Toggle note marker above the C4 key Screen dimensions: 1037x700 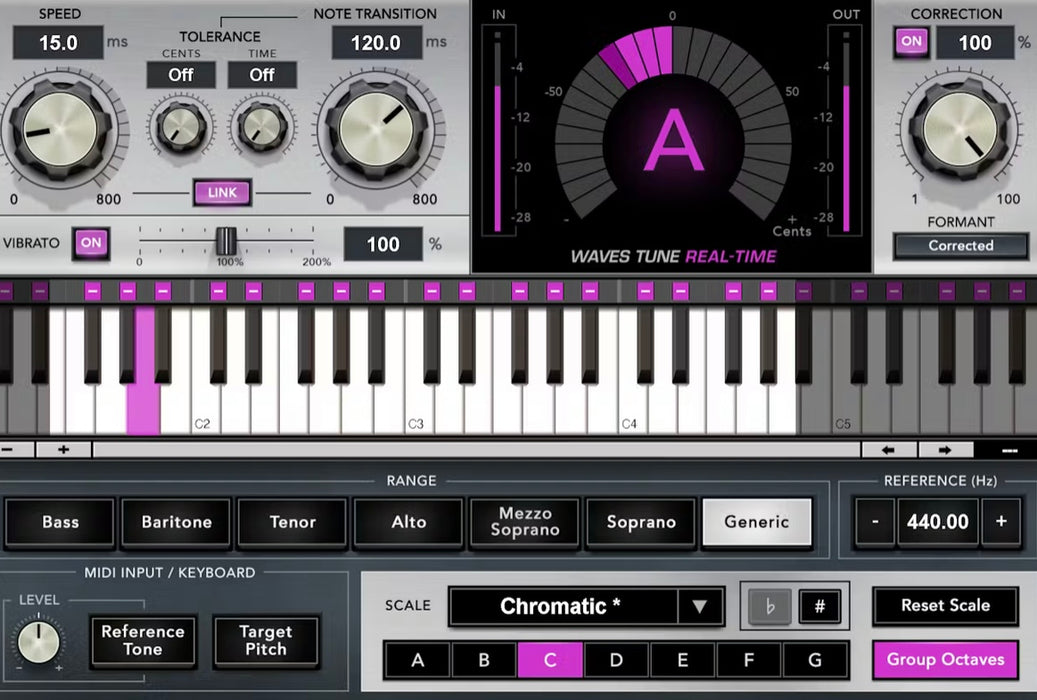pyautogui.click(x=645, y=291)
